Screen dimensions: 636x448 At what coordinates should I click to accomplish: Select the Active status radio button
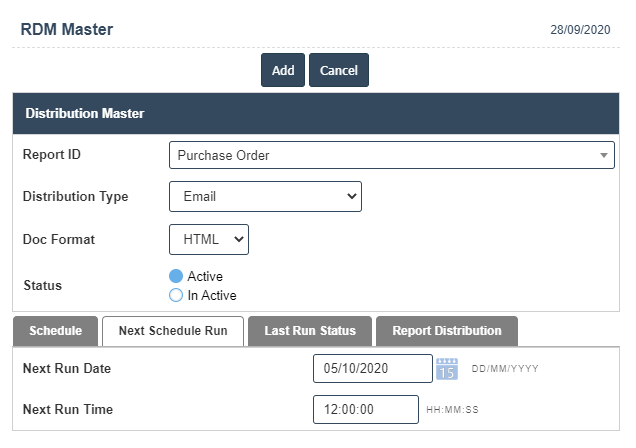(x=176, y=276)
